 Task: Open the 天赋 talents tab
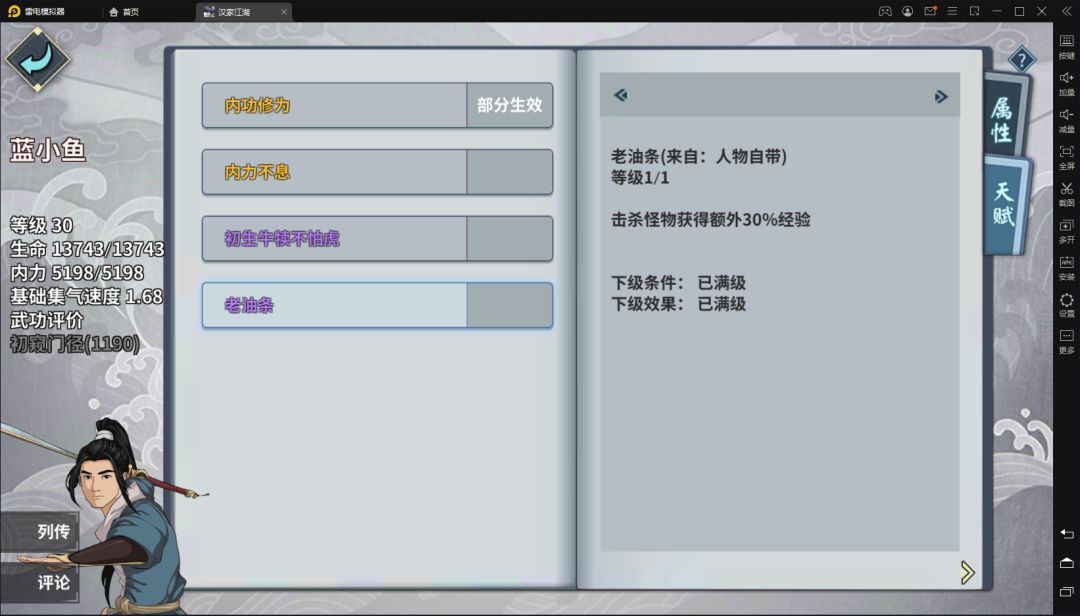(x=1004, y=204)
